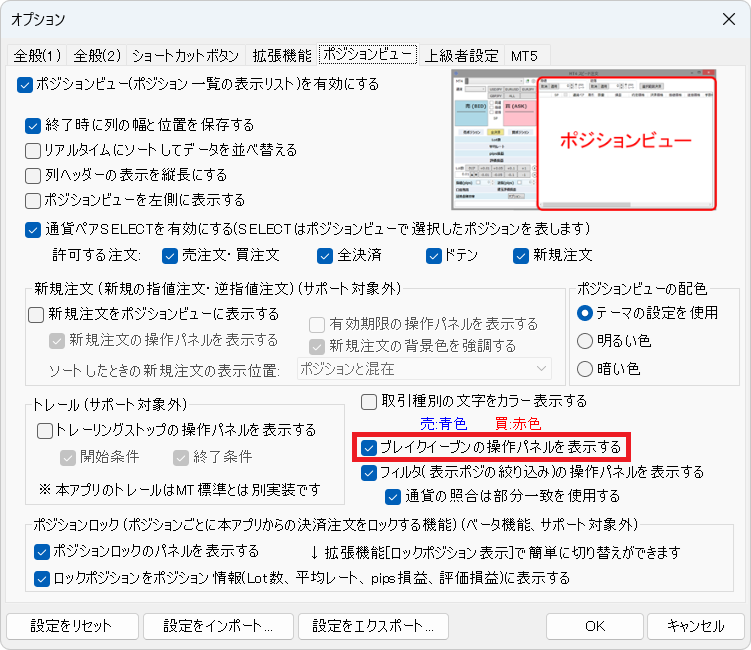The width and height of the screenshot is (751, 650).
Task: Toggle ポジションロックのパネルを表示する checkbox
Action: tap(42, 552)
